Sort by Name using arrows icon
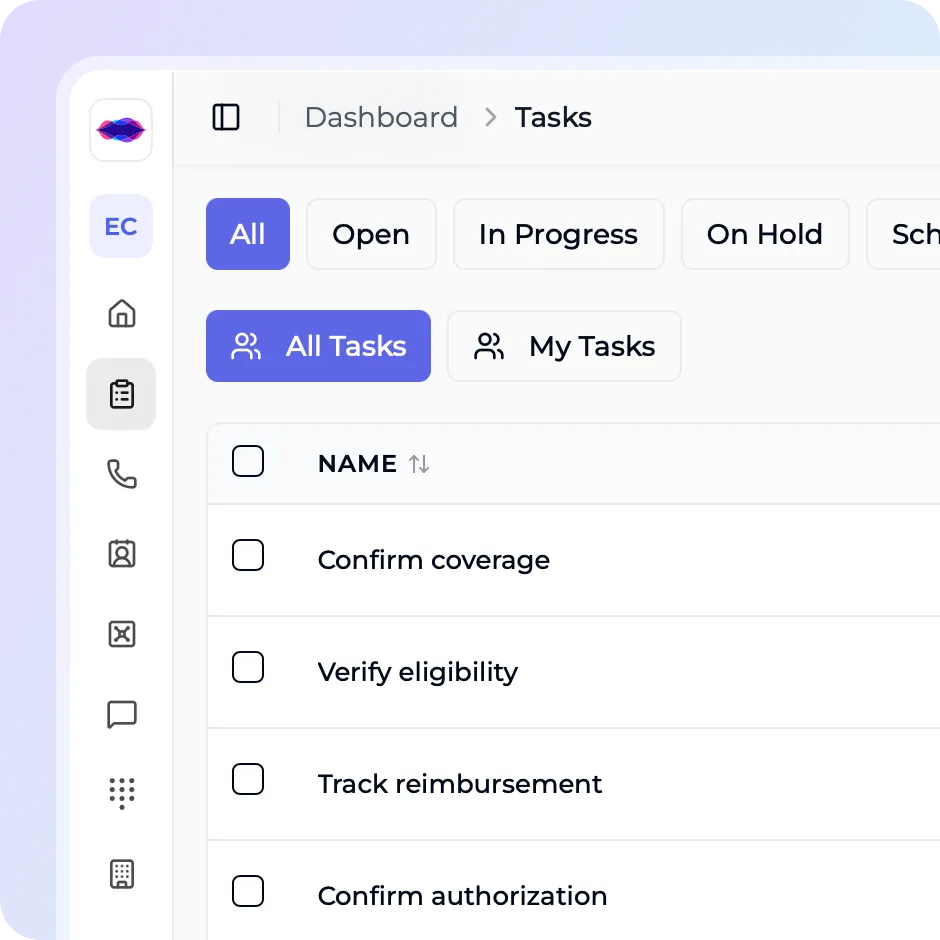This screenshot has width=940, height=940. (419, 463)
